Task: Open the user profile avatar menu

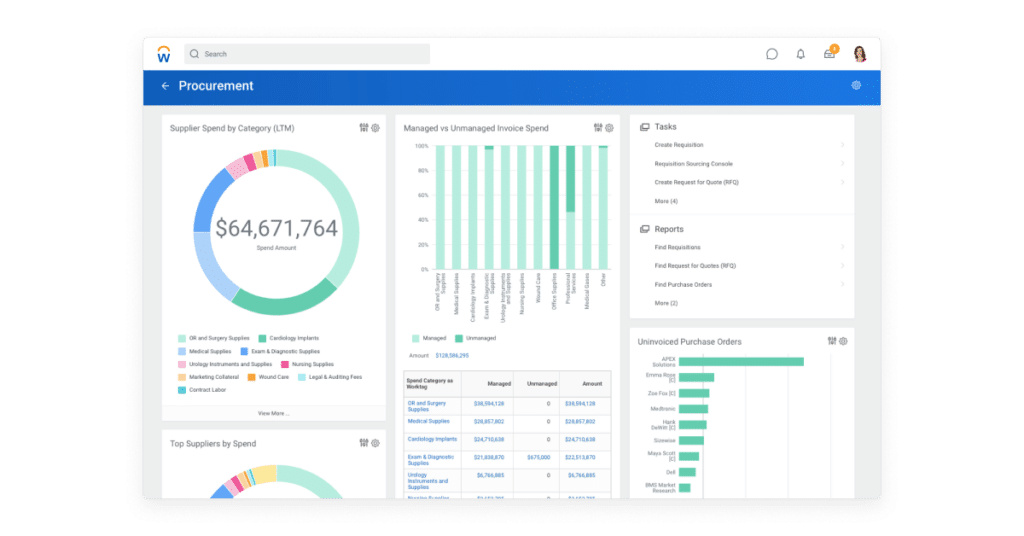Action: pos(860,54)
